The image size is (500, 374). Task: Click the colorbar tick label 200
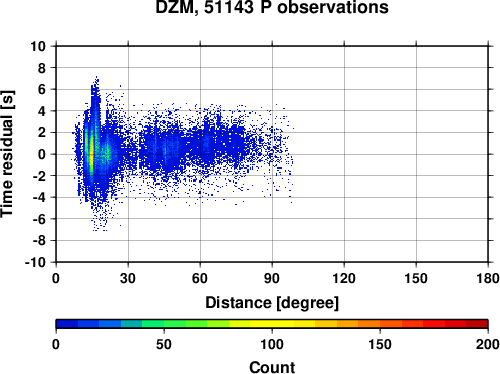pos(488,344)
